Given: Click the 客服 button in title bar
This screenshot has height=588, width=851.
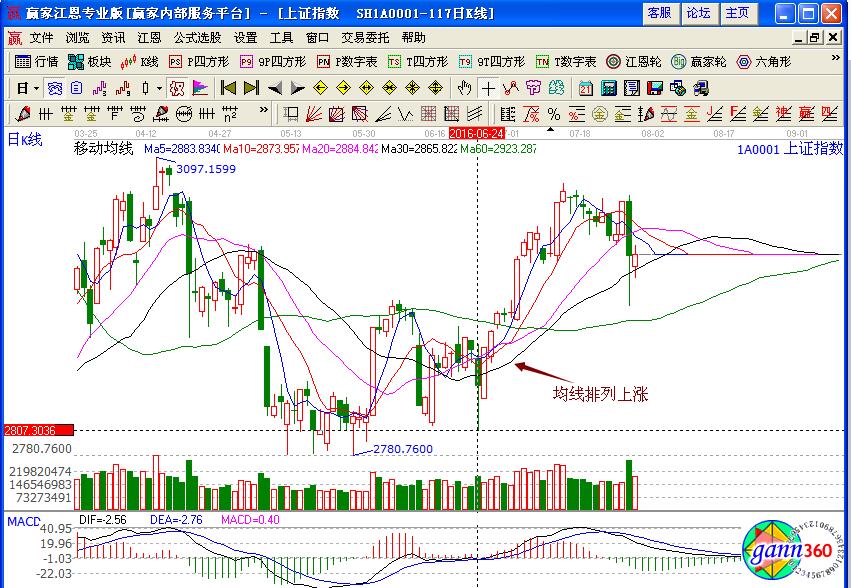Looking at the screenshot, I should click(659, 13).
